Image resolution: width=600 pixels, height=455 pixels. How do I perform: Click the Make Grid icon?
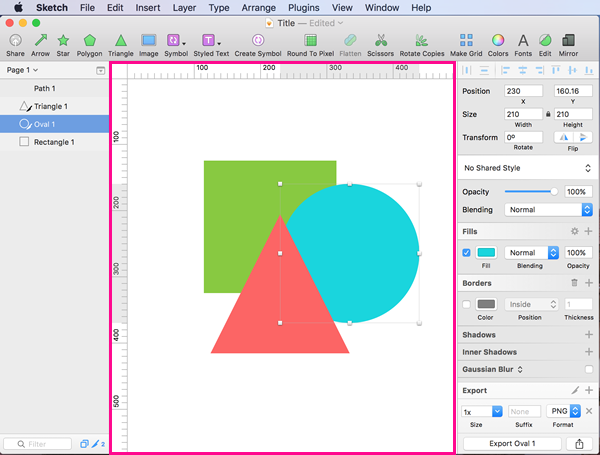(x=466, y=41)
